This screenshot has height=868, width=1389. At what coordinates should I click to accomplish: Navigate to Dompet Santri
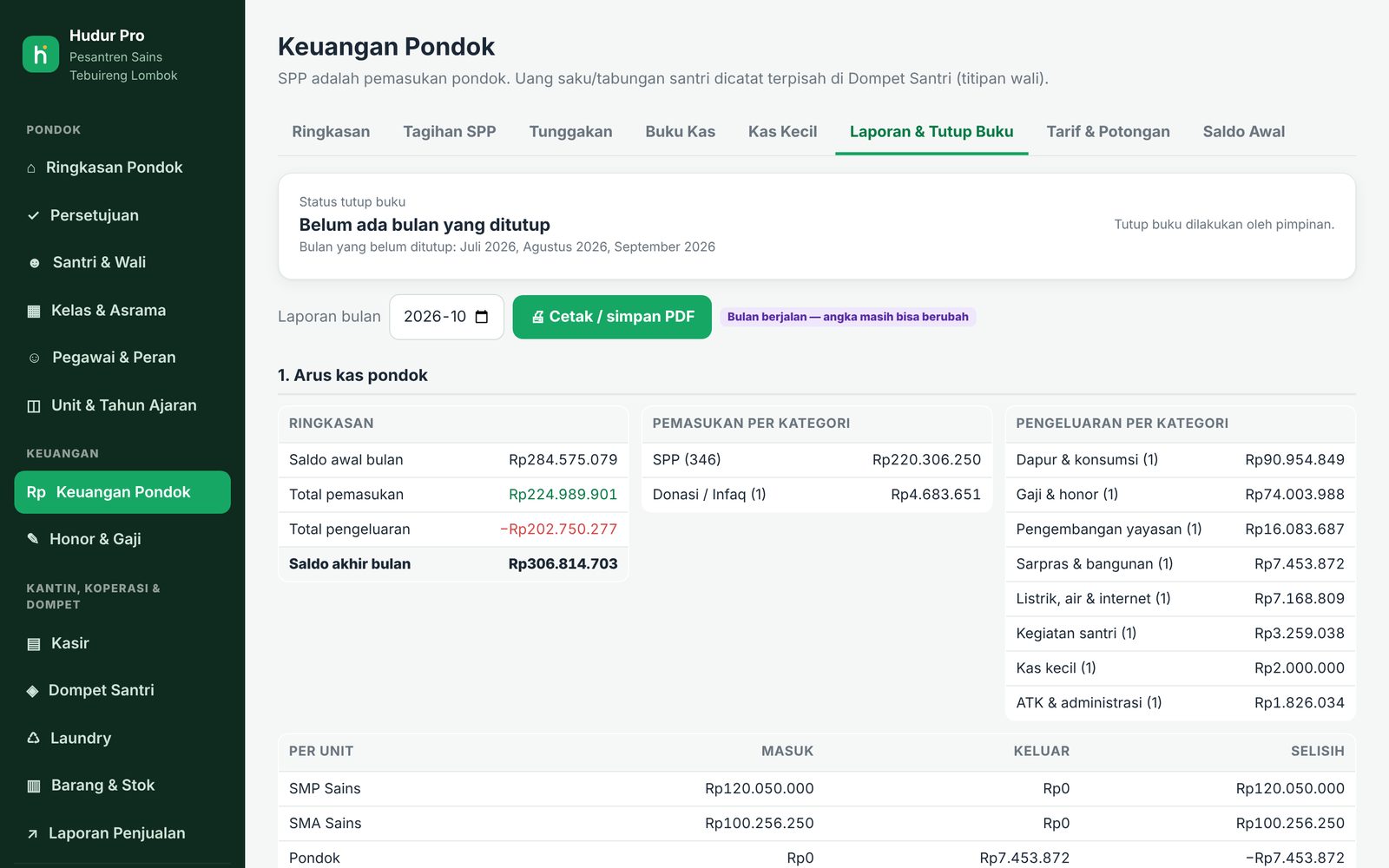122,691
